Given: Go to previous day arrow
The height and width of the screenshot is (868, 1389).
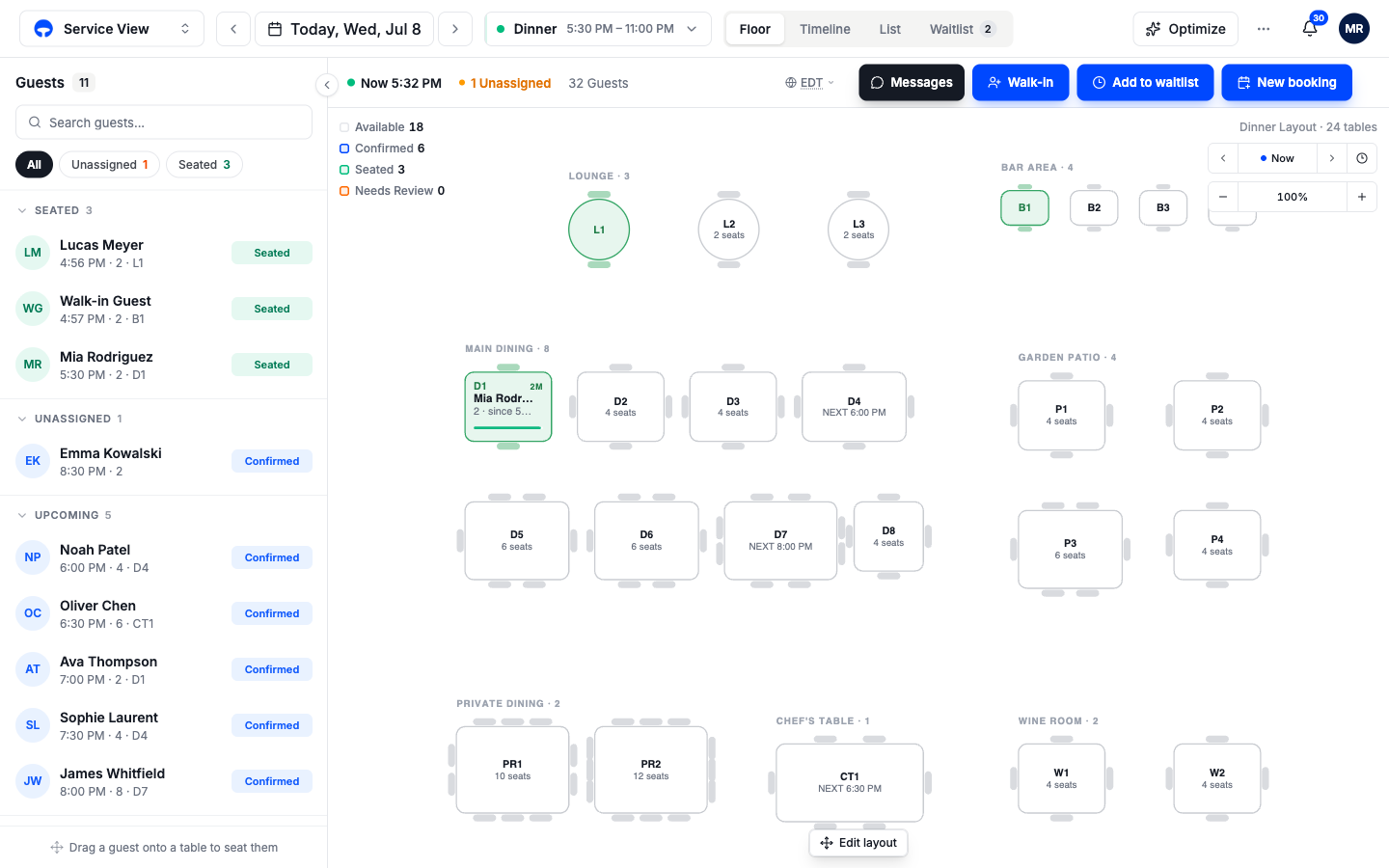Looking at the screenshot, I should tap(233, 29).
